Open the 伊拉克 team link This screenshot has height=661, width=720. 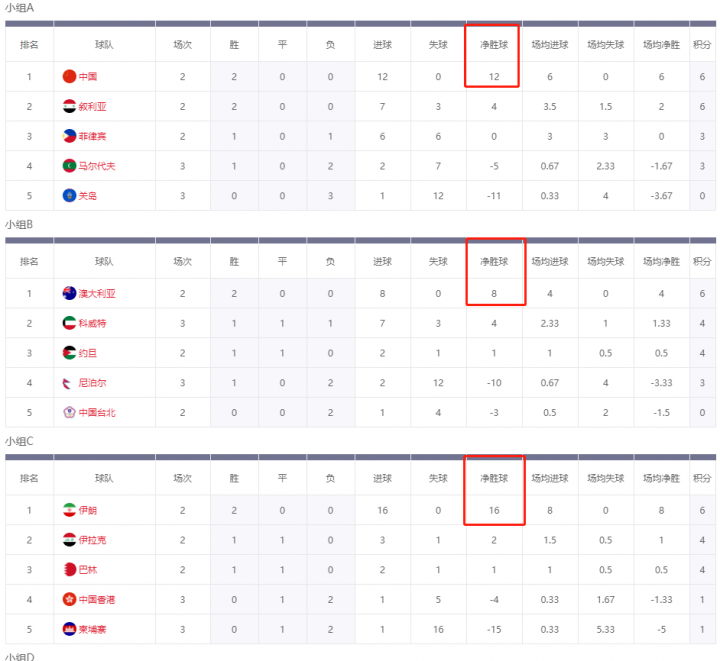tap(93, 540)
